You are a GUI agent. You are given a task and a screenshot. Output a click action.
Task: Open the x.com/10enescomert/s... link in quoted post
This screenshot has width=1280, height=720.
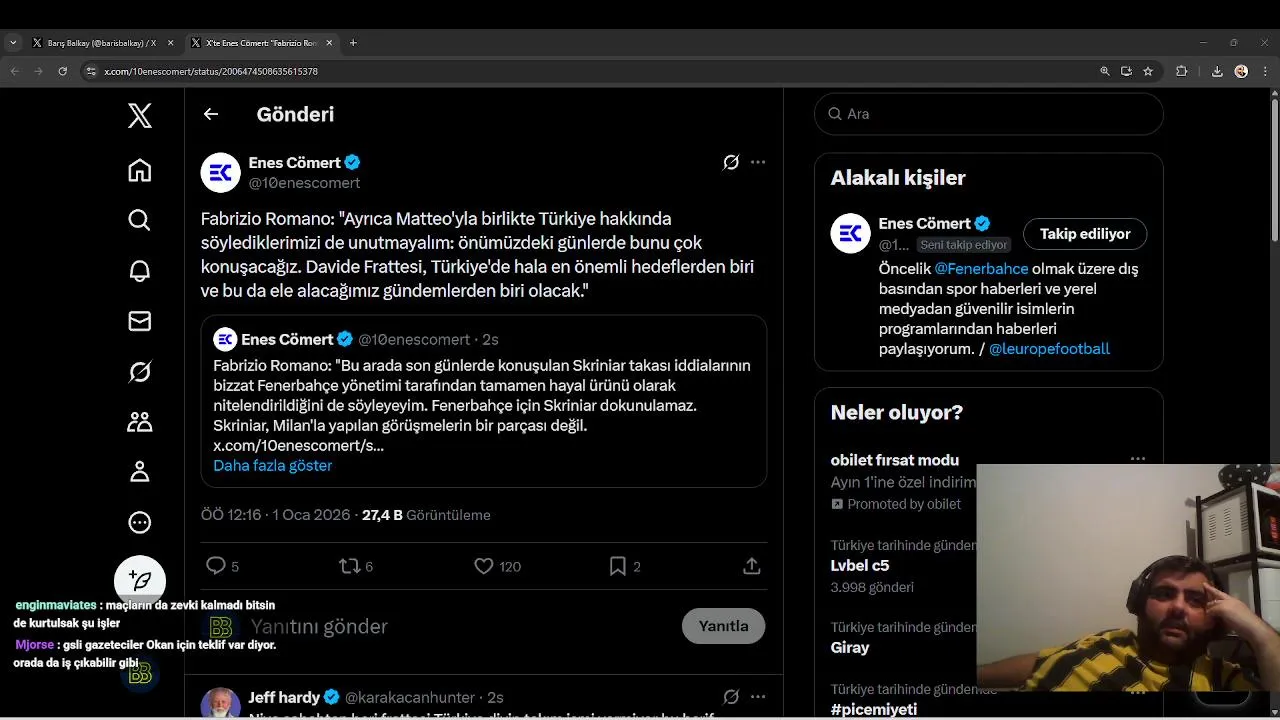(x=298, y=445)
